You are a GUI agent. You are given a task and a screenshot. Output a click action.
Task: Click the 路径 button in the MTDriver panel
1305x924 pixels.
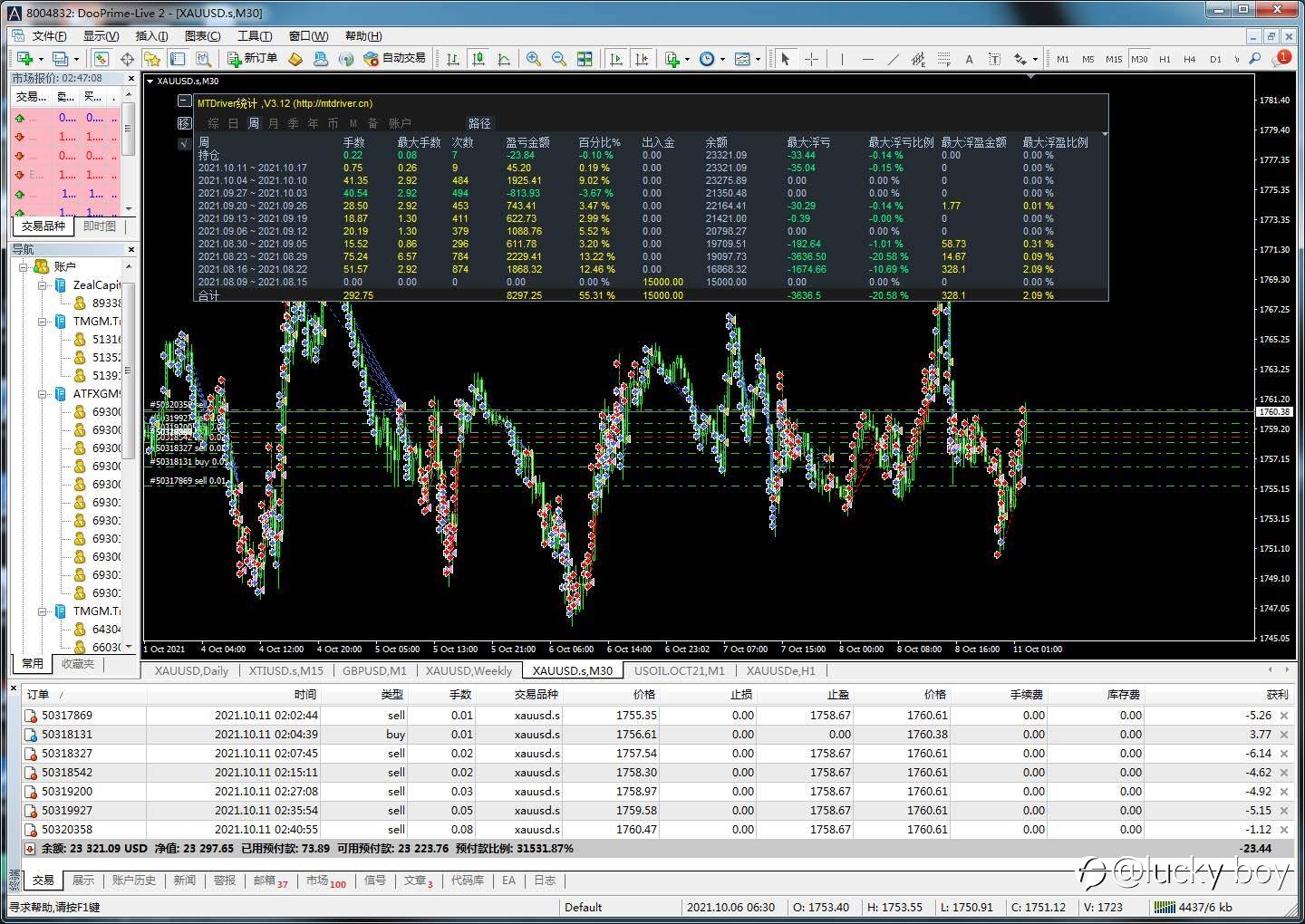tap(479, 123)
